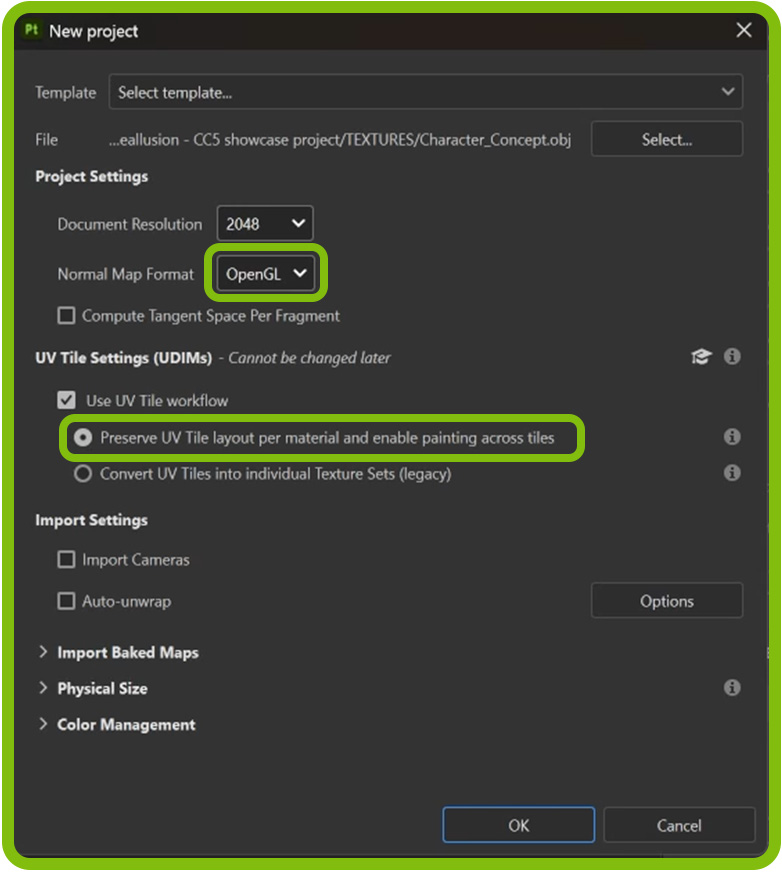Select Preserve UV Tile layout per material option
Viewport: 782px width, 872px height.
(83, 438)
